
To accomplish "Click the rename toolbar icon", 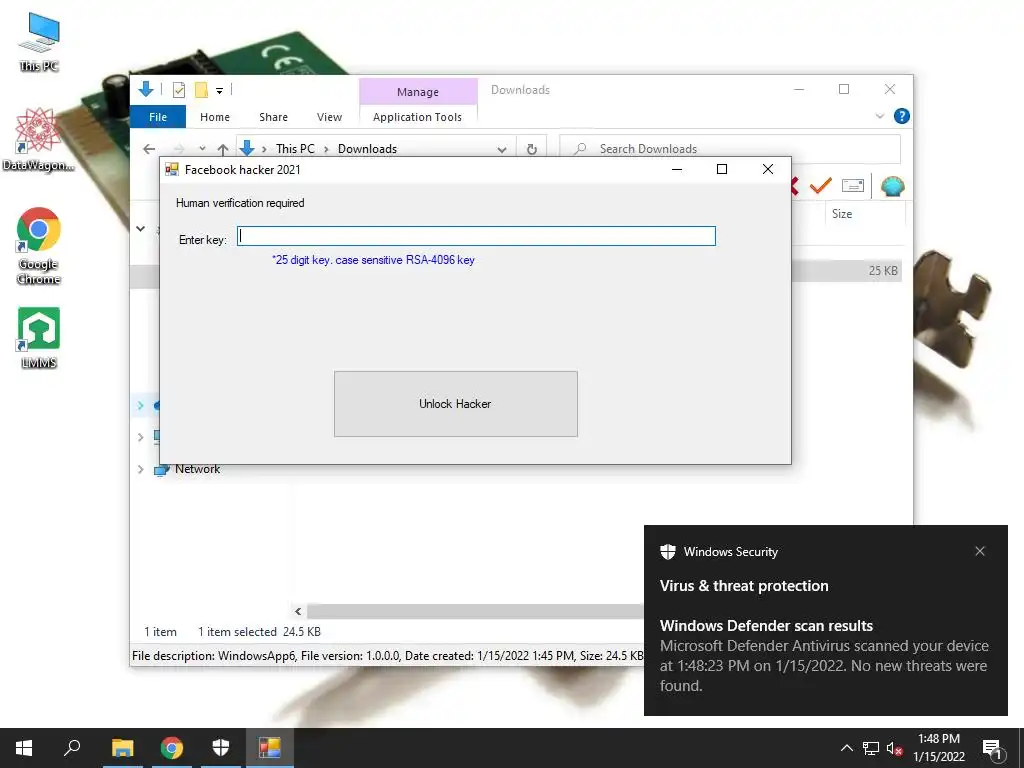I will pyautogui.click(x=852, y=186).
